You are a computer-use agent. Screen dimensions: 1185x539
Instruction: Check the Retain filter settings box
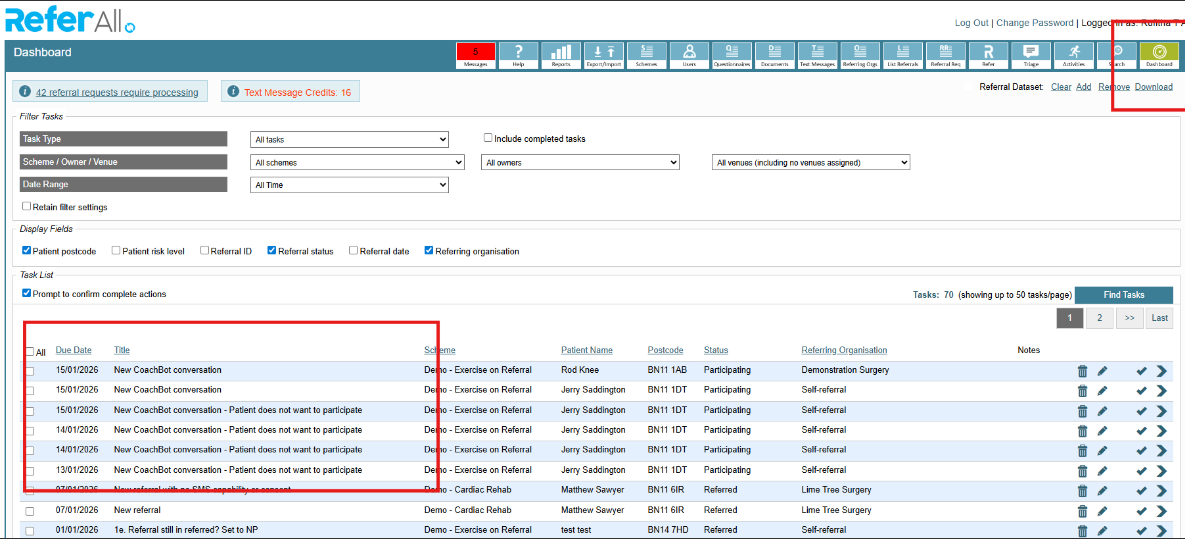tap(27, 207)
